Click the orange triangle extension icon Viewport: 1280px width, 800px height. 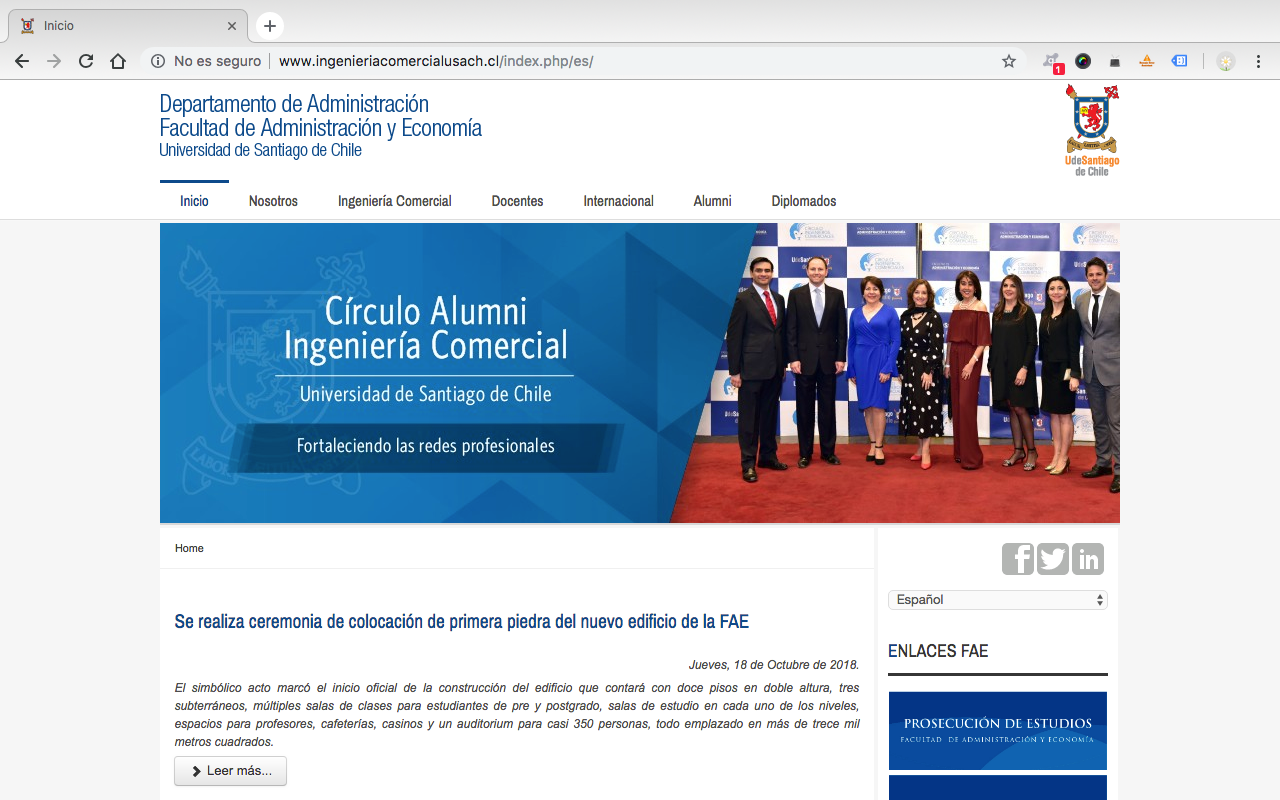[1147, 61]
